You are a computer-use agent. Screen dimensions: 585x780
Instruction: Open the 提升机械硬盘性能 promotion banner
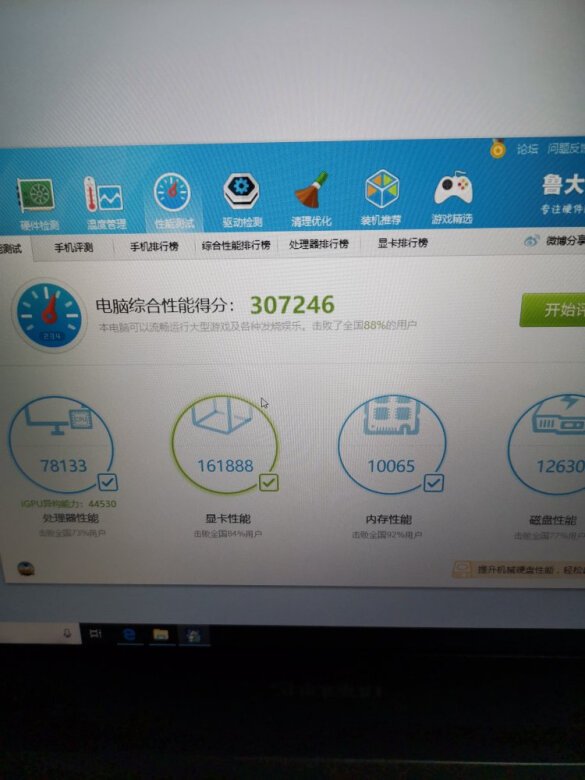519,569
